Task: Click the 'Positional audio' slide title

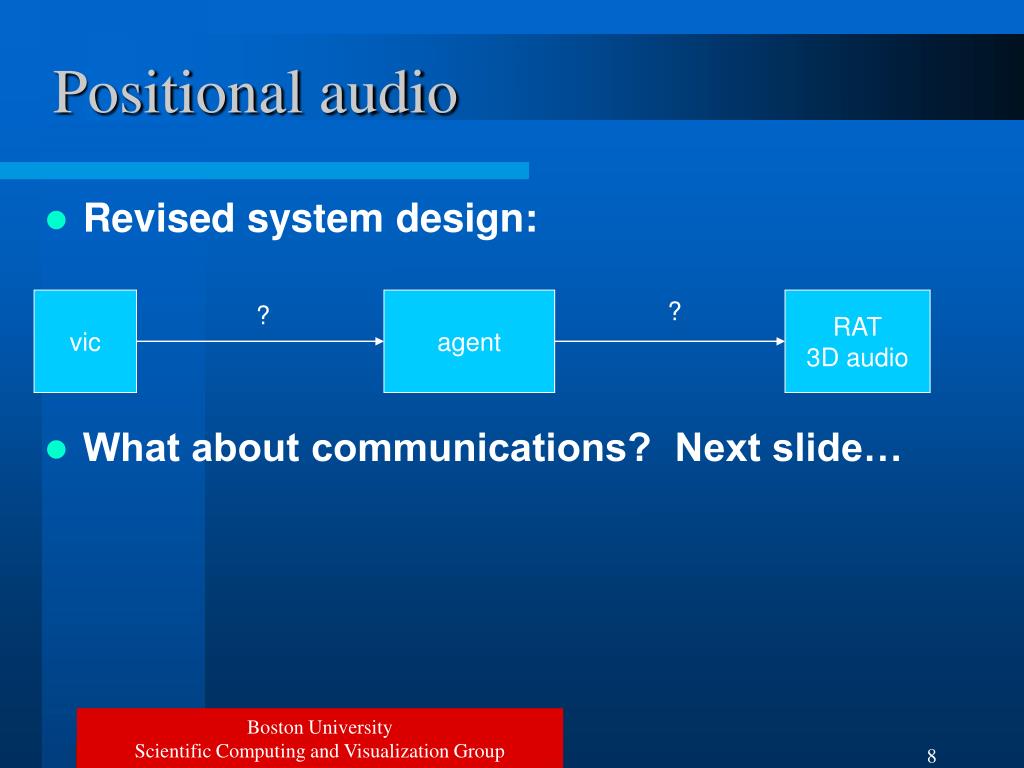Action: tap(255, 93)
